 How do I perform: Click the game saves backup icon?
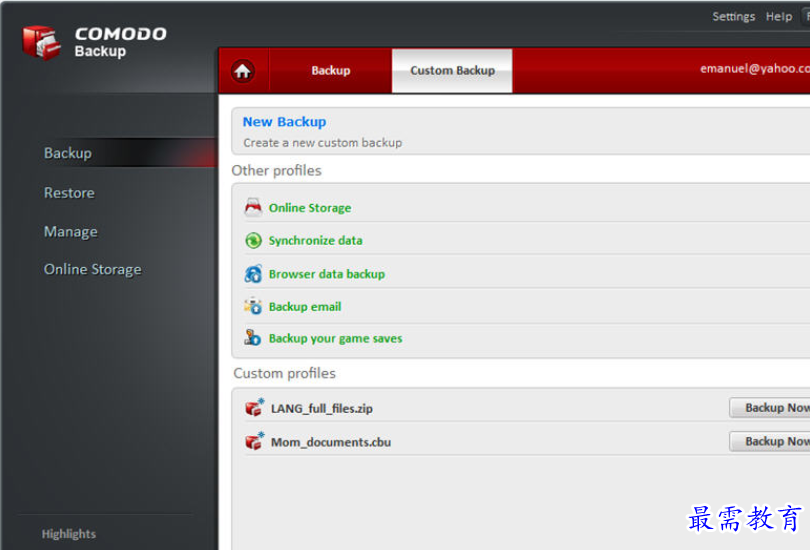(253, 338)
